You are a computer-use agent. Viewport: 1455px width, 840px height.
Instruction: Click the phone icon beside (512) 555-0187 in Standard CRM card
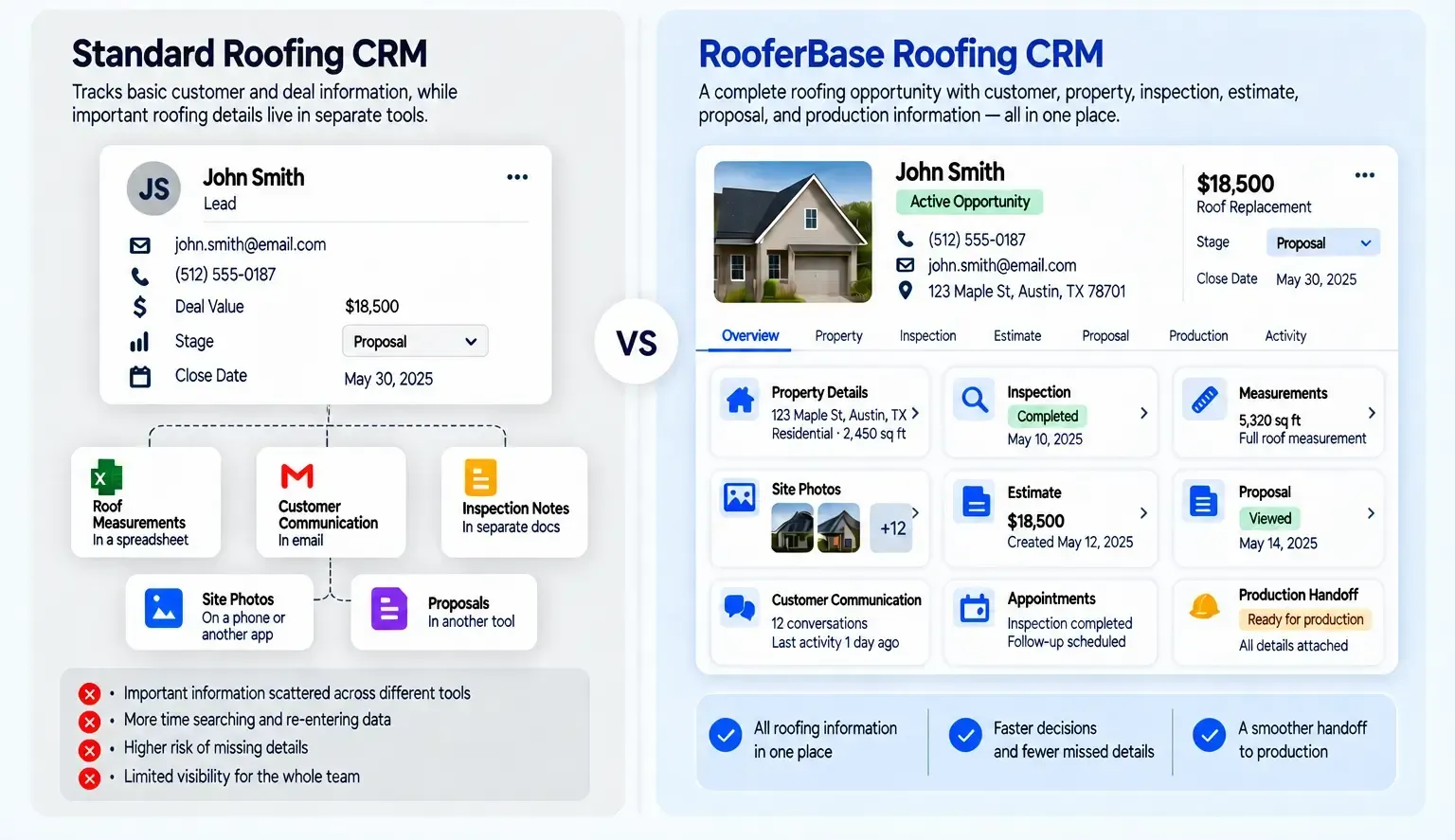[x=140, y=276]
